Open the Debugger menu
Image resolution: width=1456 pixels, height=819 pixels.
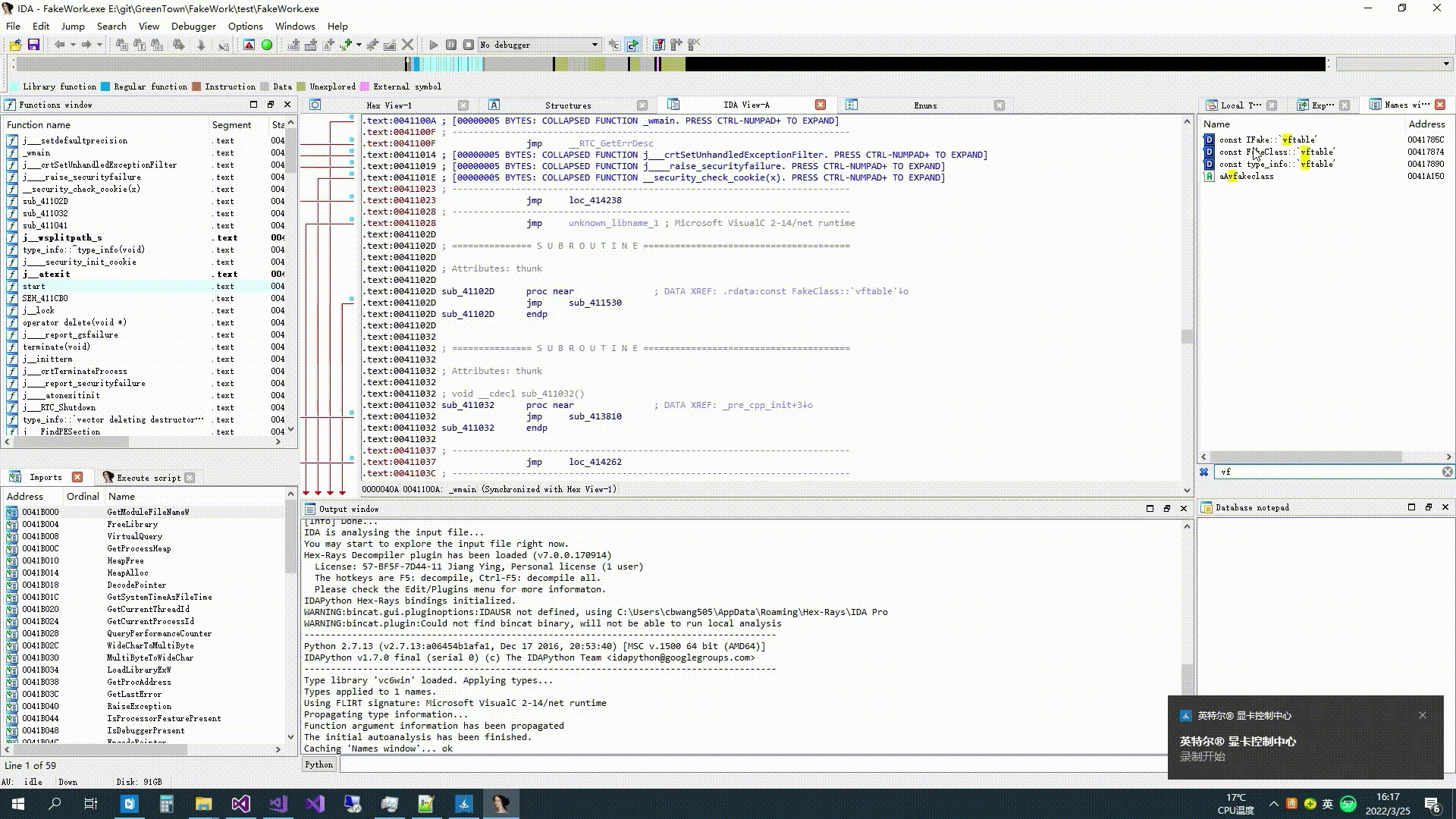point(193,26)
